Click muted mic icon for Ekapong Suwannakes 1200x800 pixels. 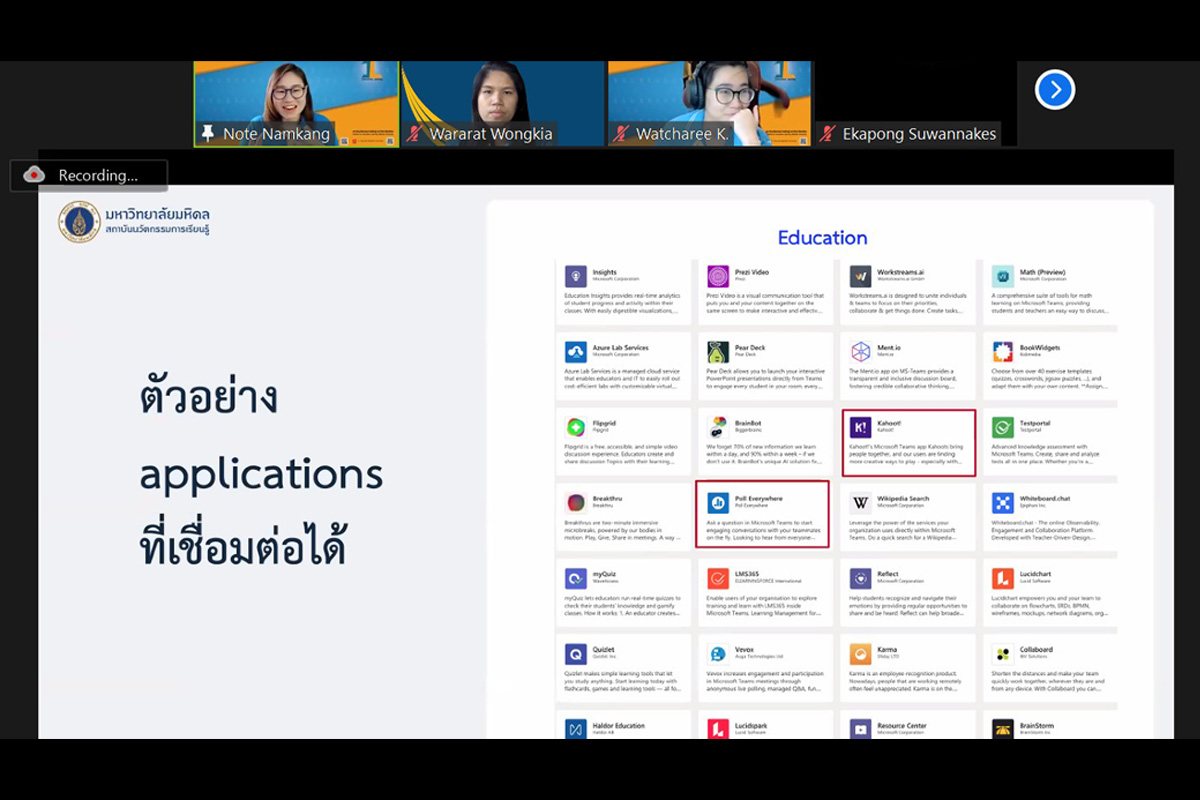(x=828, y=134)
